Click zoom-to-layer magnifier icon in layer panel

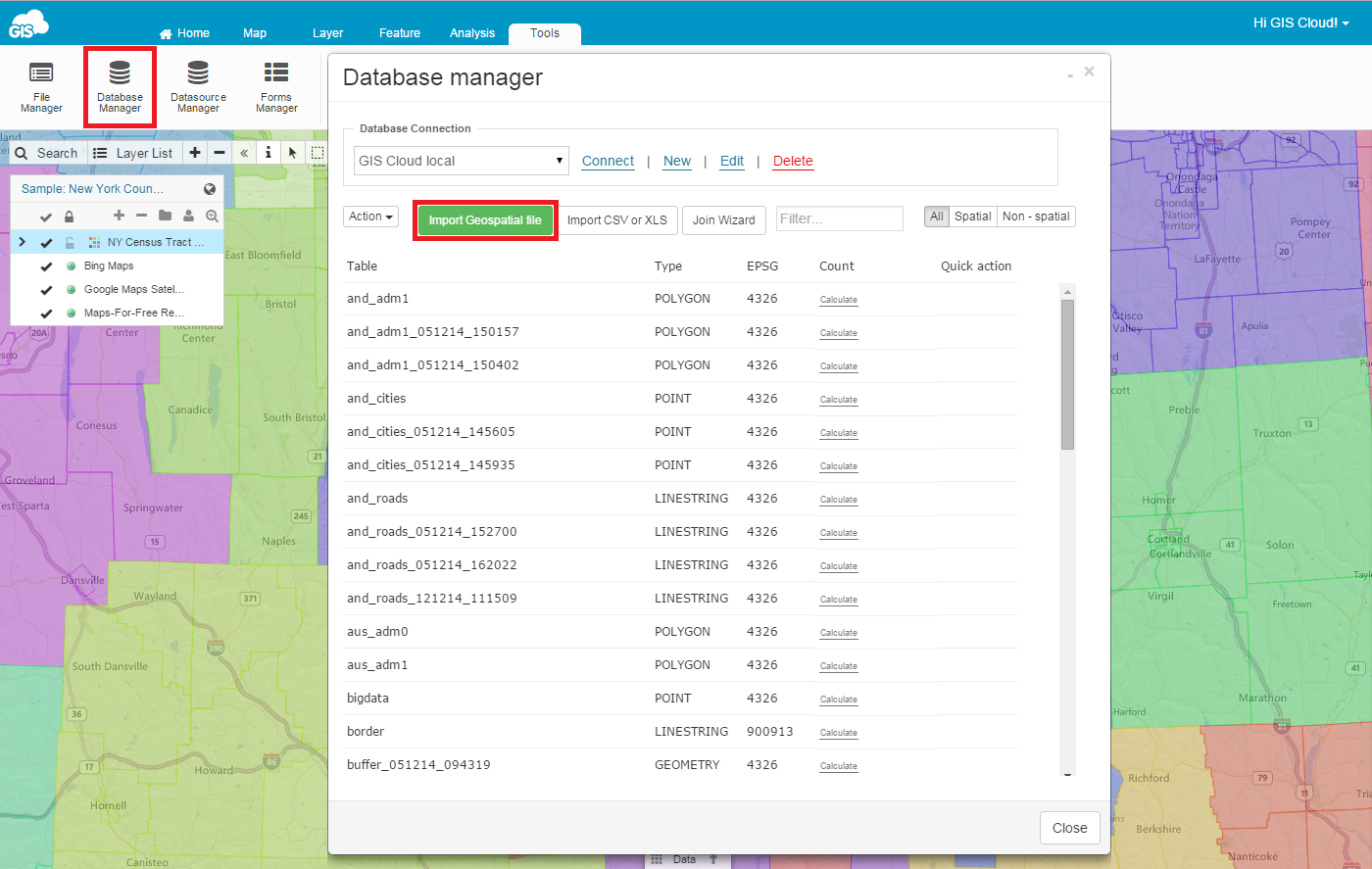click(x=212, y=216)
